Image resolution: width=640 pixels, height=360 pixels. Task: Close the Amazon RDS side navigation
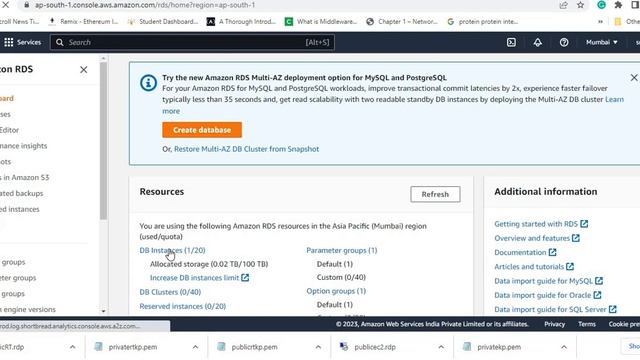[x=84, y=70]
